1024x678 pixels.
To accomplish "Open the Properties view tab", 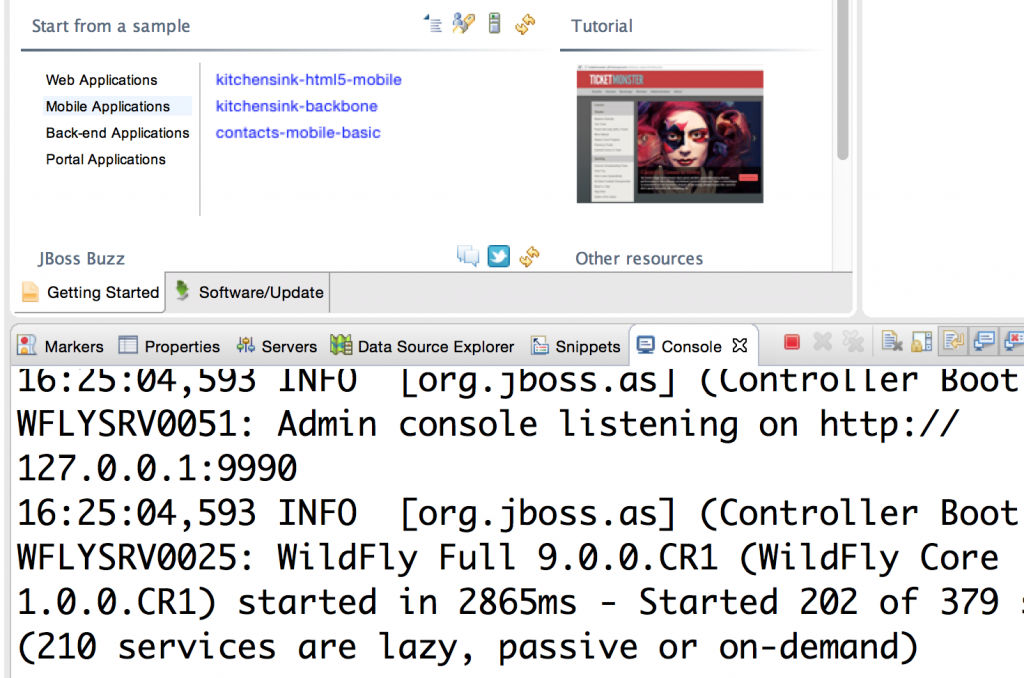I will [x=170, y=346].
